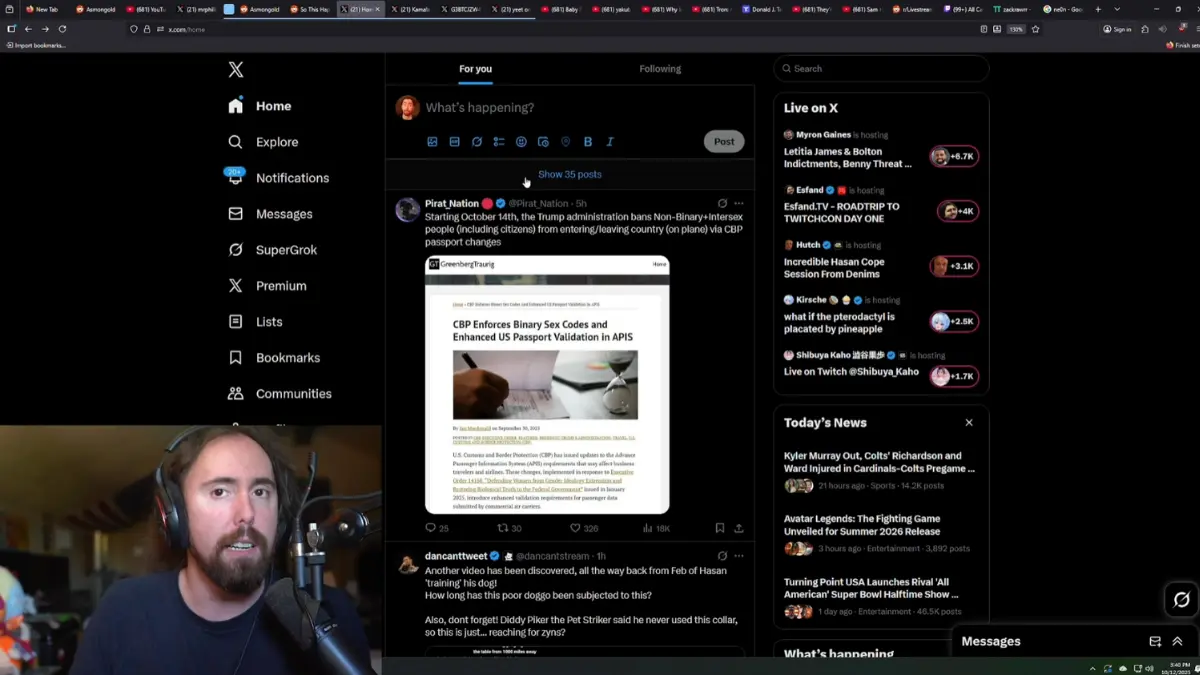The image size is (1200, 675).
Task: Open a new browser tab
Action: click(1098, 9)
